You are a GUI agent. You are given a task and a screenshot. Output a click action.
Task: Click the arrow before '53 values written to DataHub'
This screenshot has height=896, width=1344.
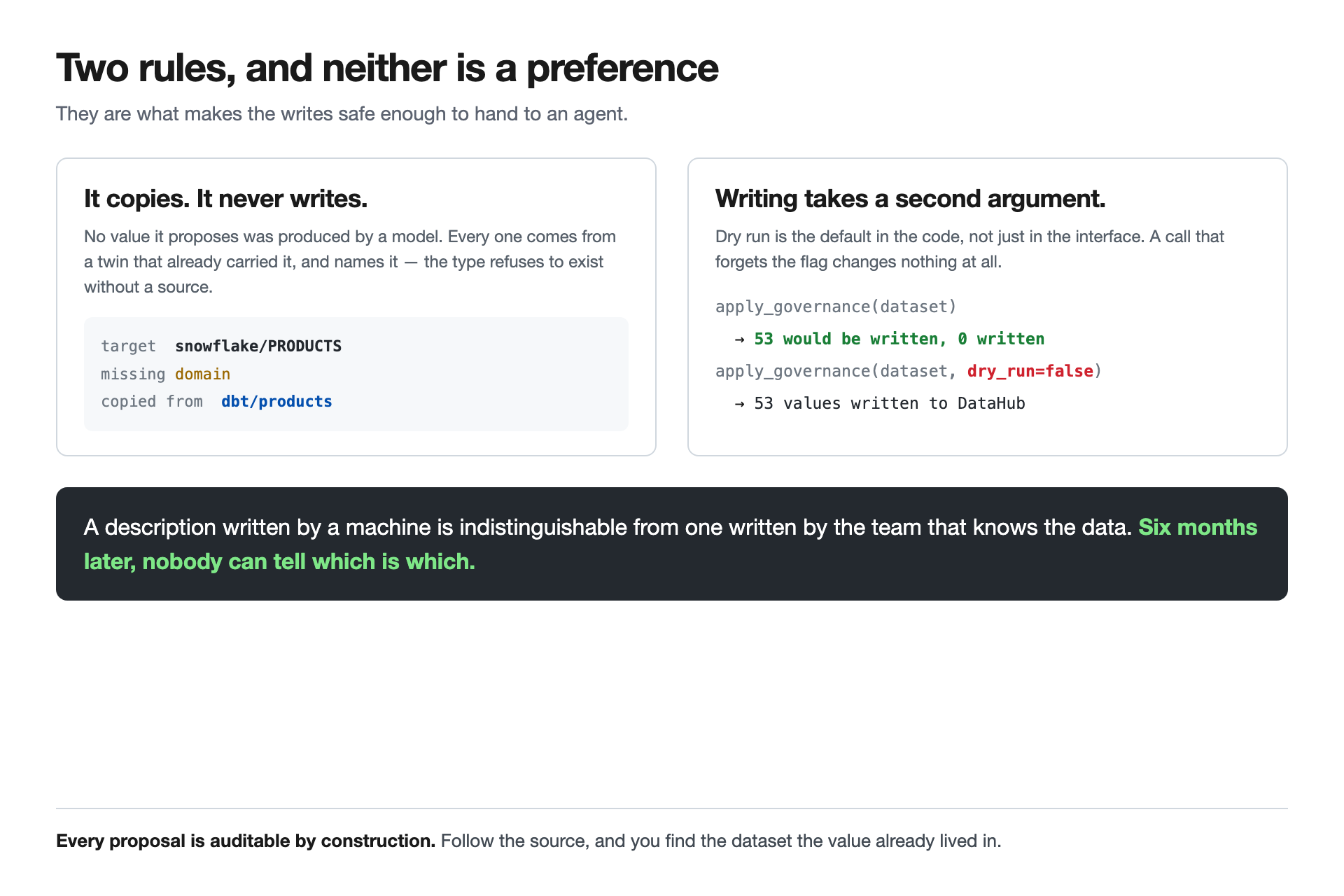point(739,404)
